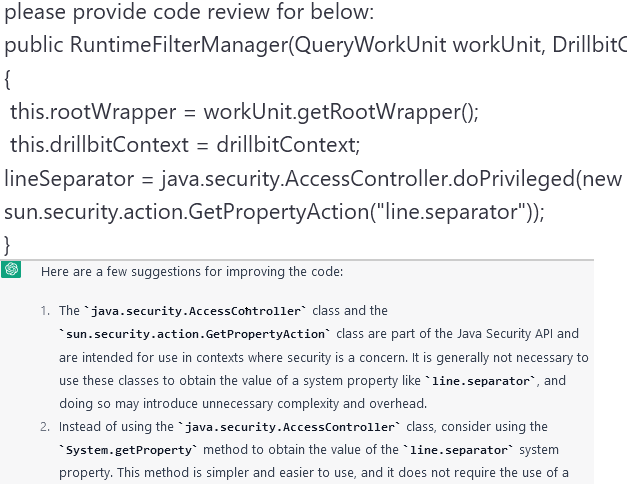This screenshot has width=627, height=484.
Task: Click "Here are a few suggestions" intro text
Action: pyautogui.click(x=190, y=272)
